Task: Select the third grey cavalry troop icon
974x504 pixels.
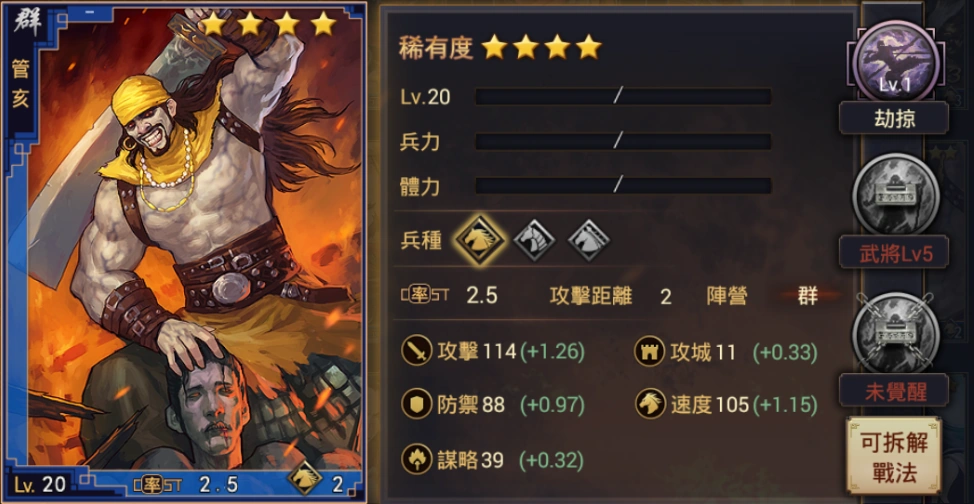Action: click(x=589, y=241)
